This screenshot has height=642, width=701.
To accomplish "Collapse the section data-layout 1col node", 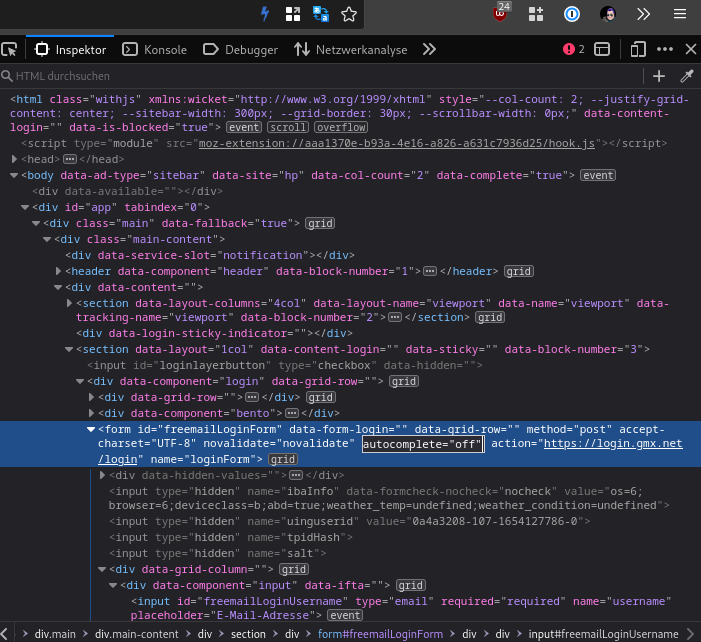I will 69,349.
